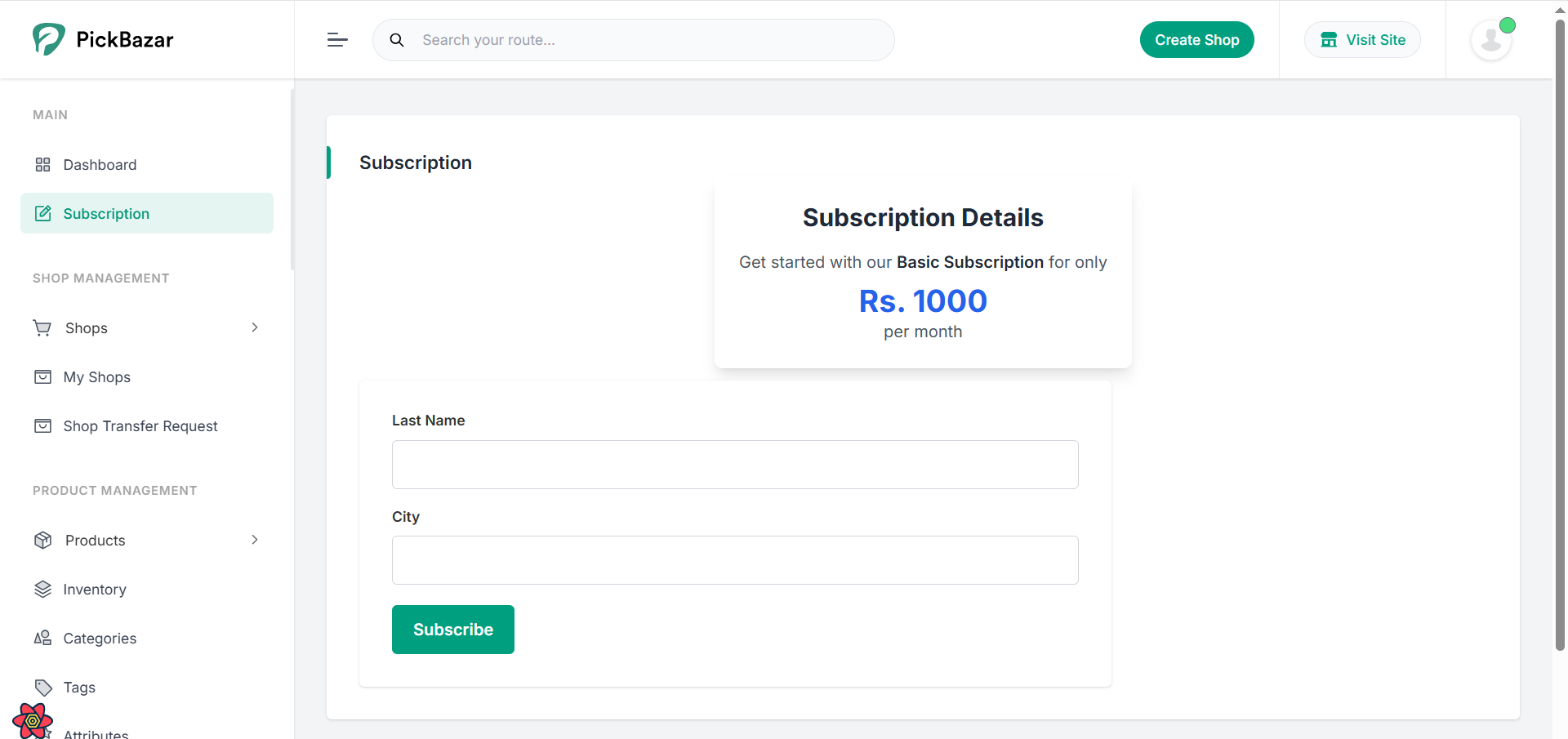Click the Visit Site link
Viewport: 1568px width, 739px height.
click(1362, 40)
